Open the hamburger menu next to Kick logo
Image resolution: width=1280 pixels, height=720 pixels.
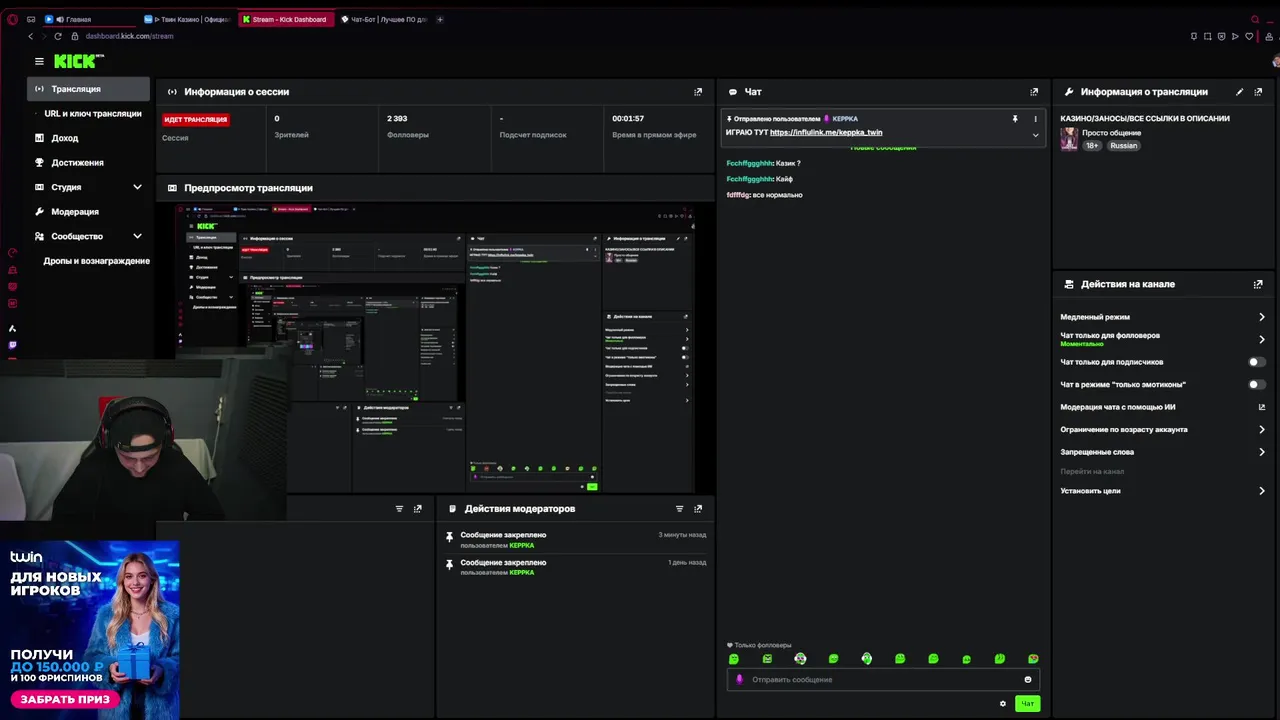39,61
